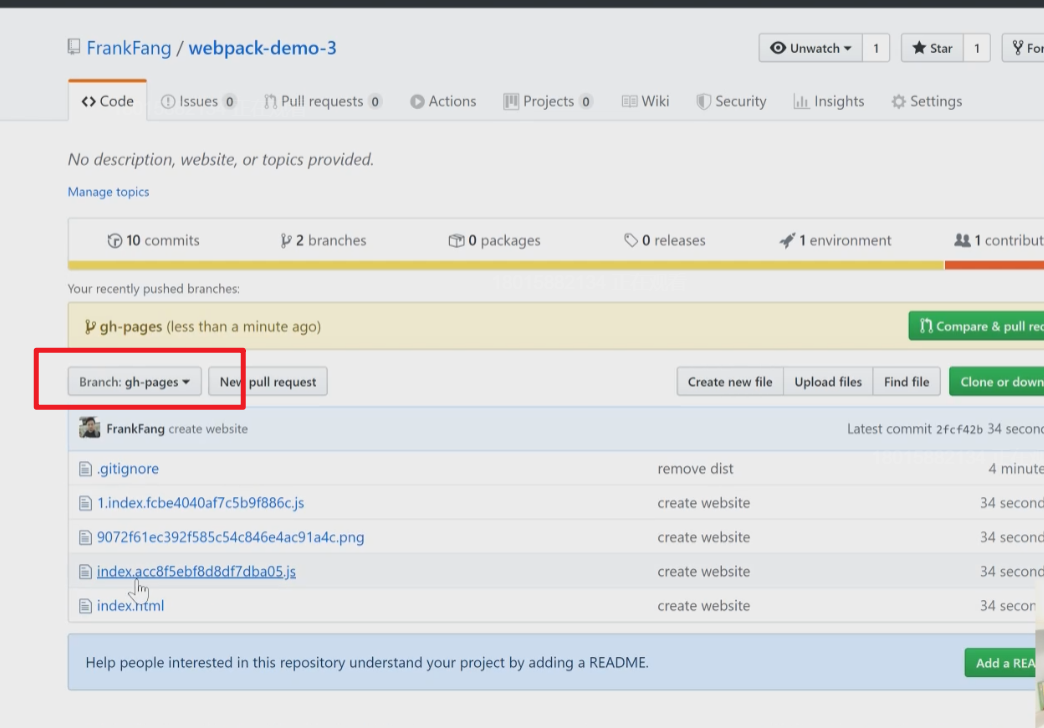
Task: Click the contributors people icon
Action: (x=962, y=240)
